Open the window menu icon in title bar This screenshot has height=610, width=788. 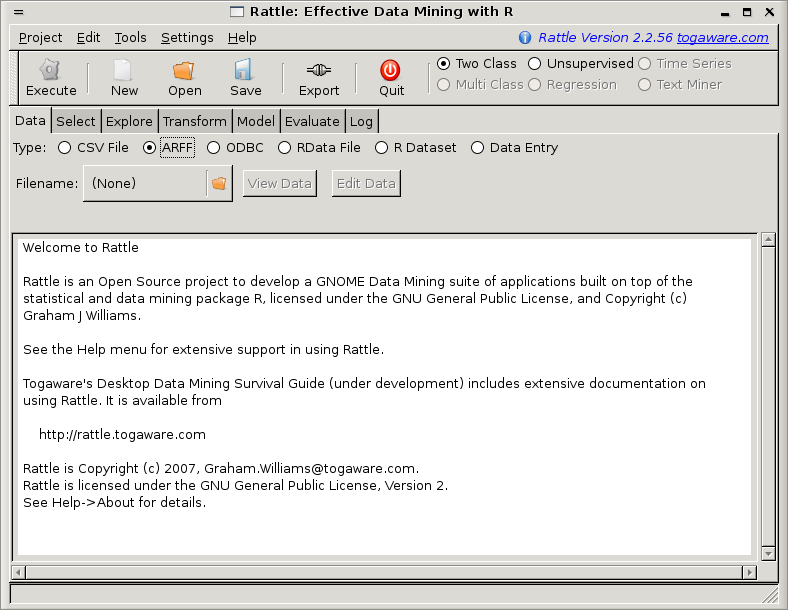pos(19,12)
